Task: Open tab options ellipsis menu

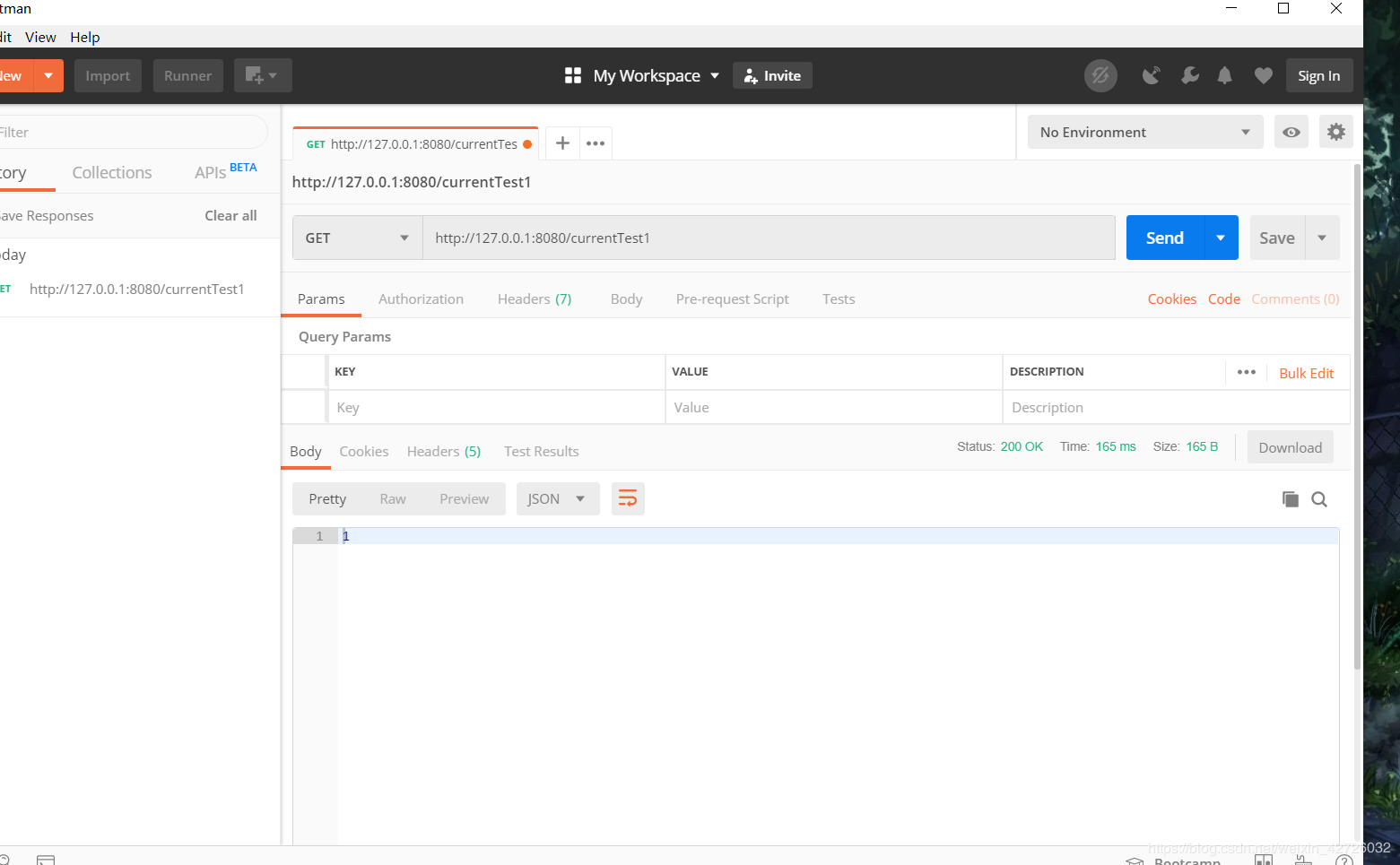Action: pos(596,143)
